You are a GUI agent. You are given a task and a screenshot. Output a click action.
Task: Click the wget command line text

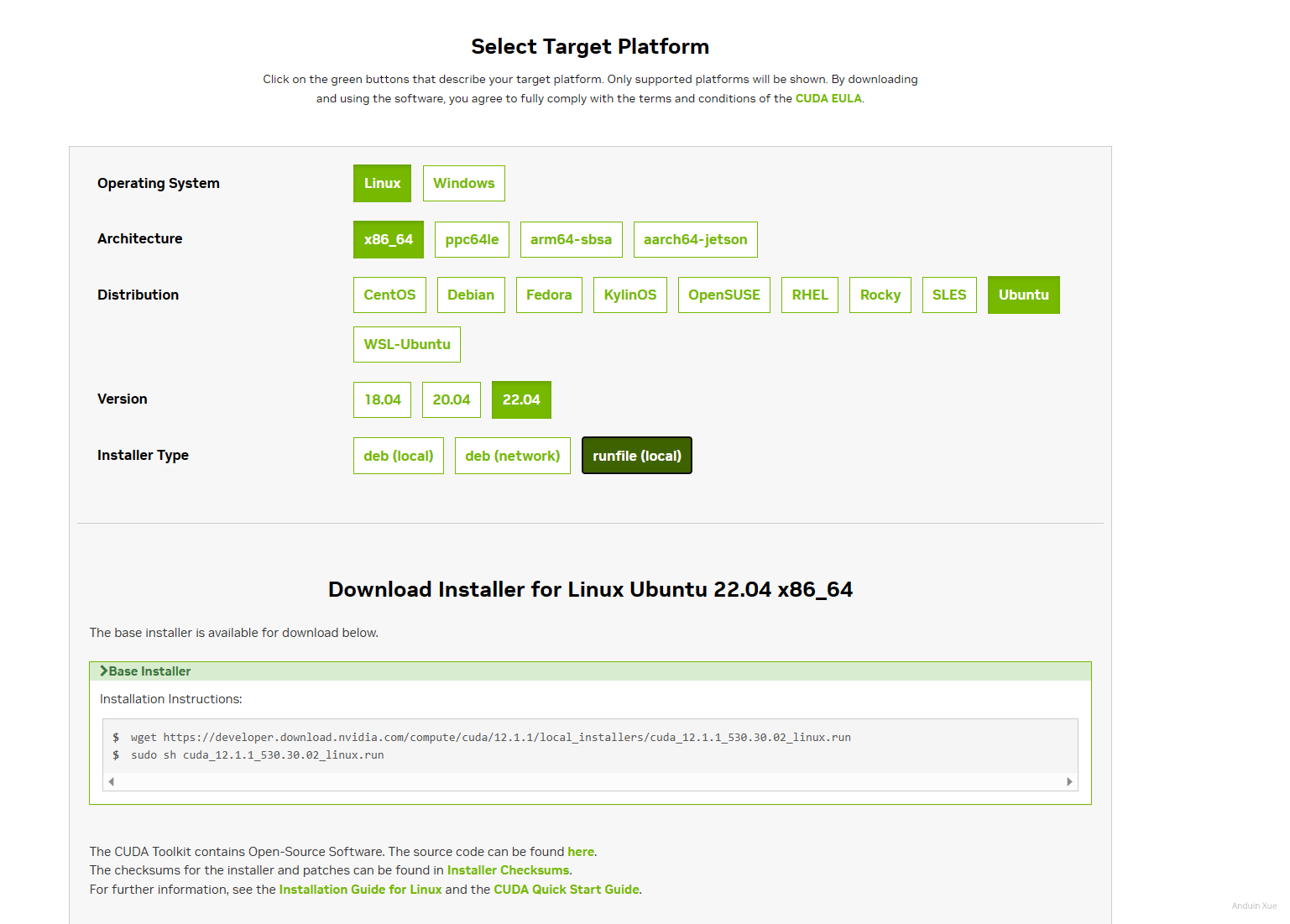click(490, 738)
